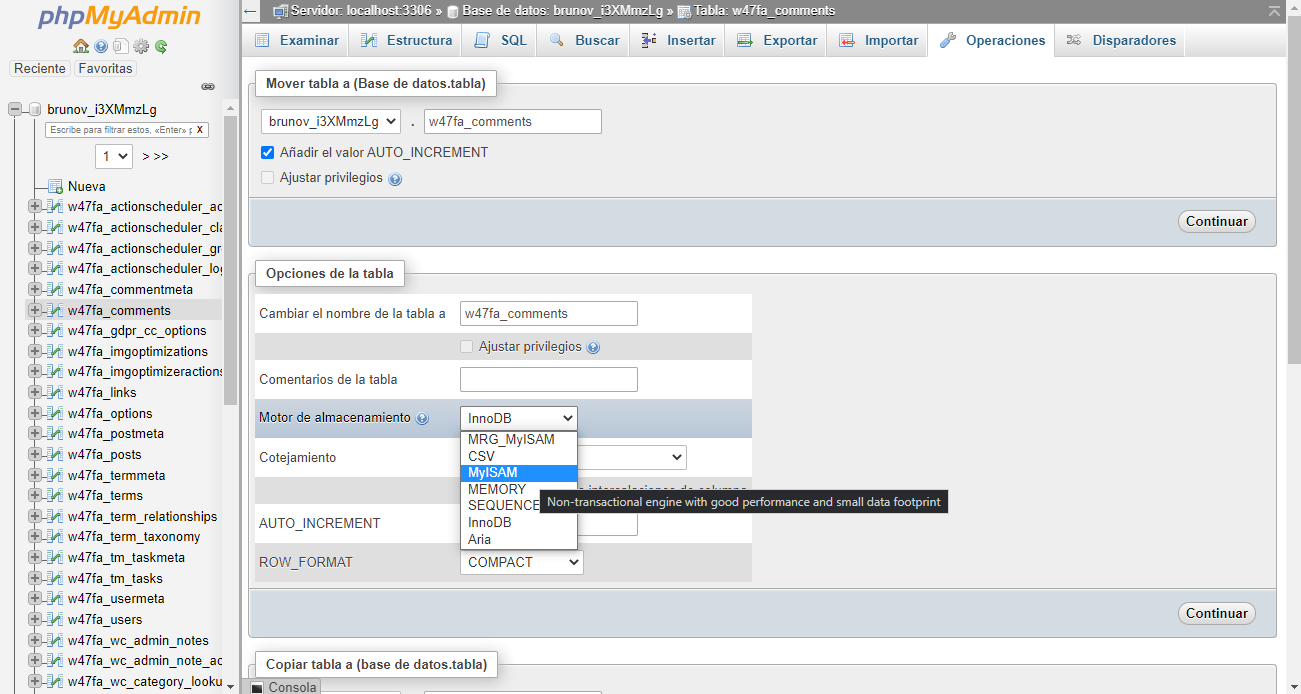Show Reciente tables list

40,69
